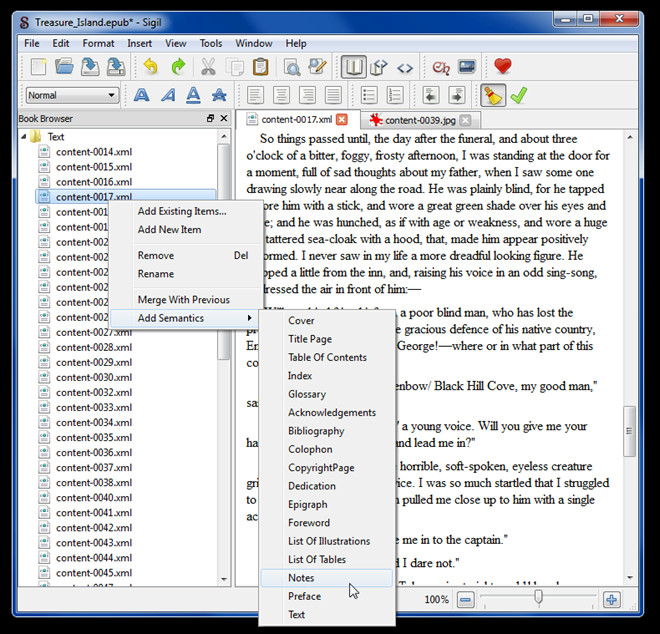Apply underline with the underlined A icon
Screen dimensions: 660x634
coord(193,95)
